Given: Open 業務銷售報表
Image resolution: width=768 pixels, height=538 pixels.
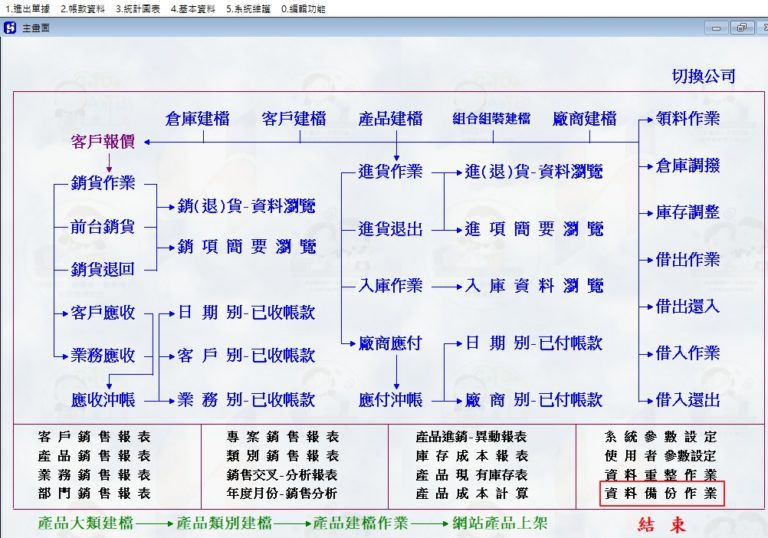Looking at the screenshot, I should pos(95,475).
